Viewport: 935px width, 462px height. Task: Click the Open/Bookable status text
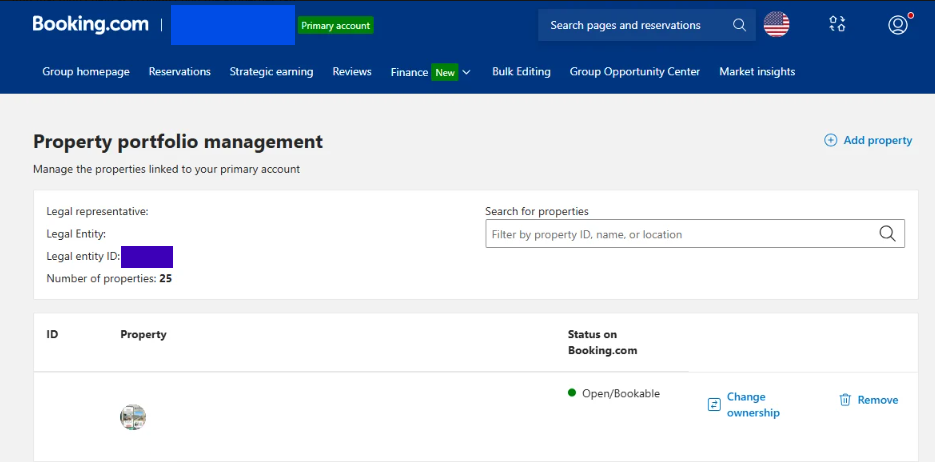(x=621, y=393)
